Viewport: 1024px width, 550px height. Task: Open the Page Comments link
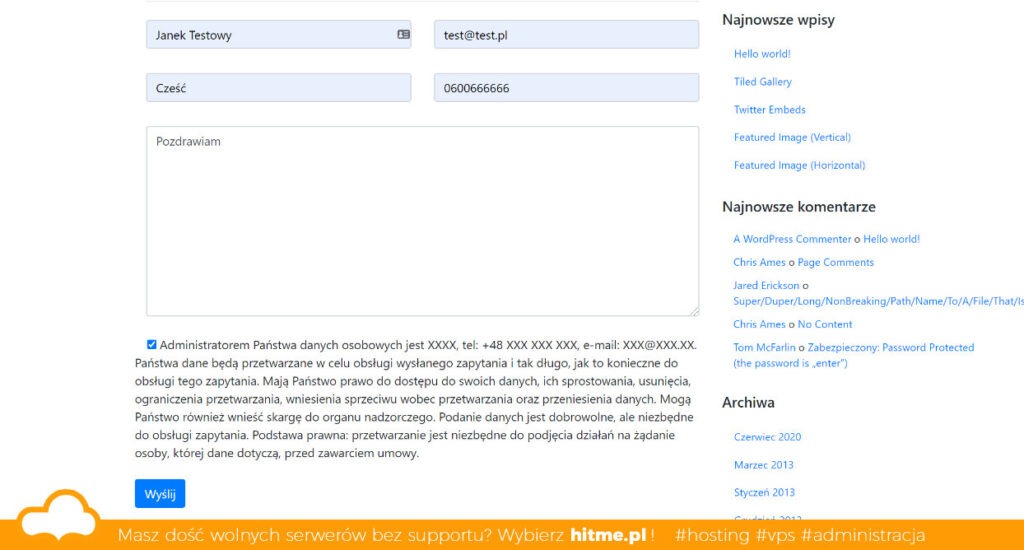pyautogui.click(x=835, y=263)
